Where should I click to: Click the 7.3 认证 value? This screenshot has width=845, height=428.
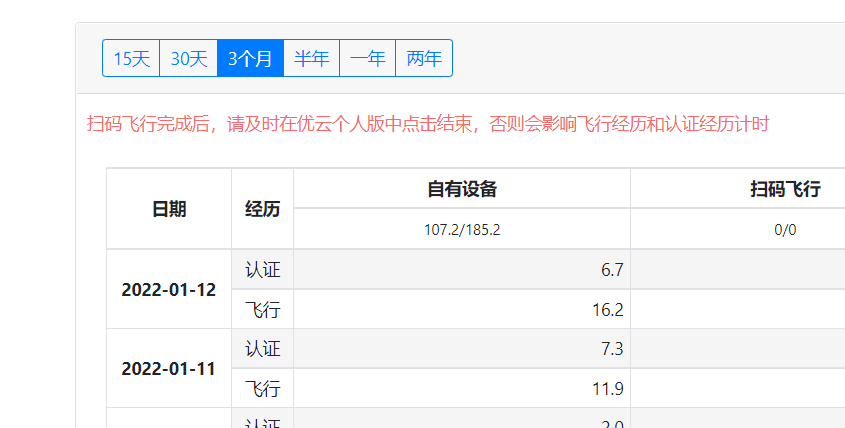pos(612,349)
